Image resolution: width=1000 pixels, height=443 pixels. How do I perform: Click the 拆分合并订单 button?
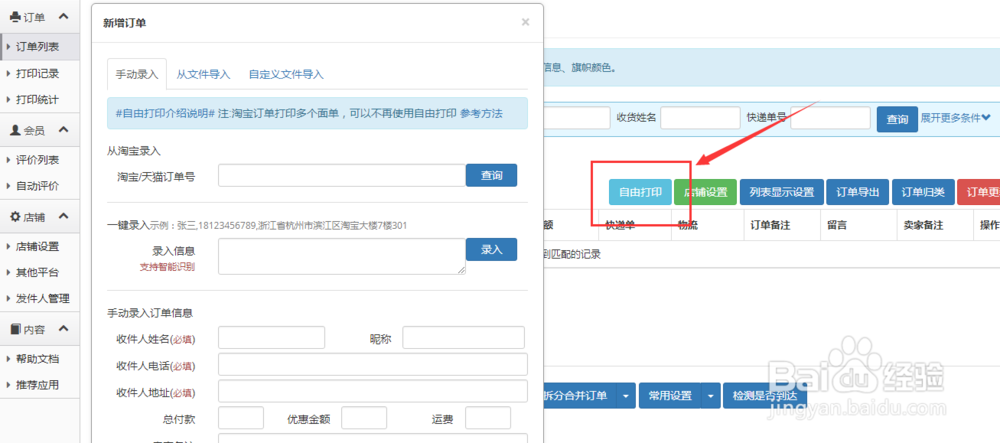[x=579, y=396]
